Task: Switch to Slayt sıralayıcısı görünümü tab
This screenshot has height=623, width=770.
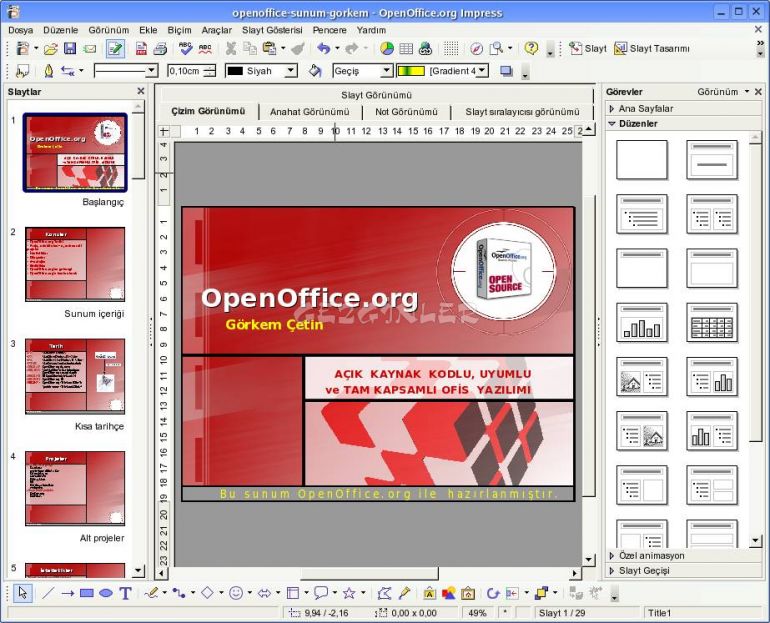Action: 522,112
